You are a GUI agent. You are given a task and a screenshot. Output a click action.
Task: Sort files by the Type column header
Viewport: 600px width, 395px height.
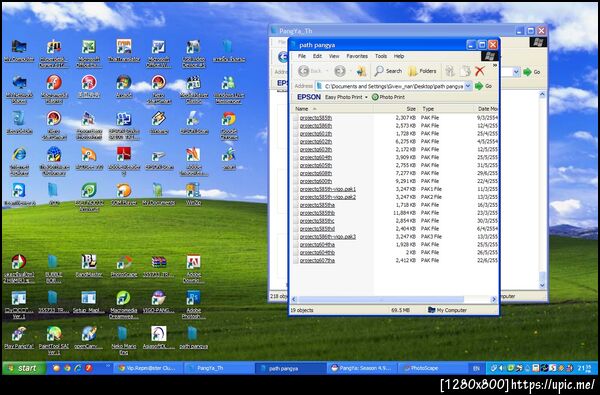pyautogui.click(x=447, y=109)
